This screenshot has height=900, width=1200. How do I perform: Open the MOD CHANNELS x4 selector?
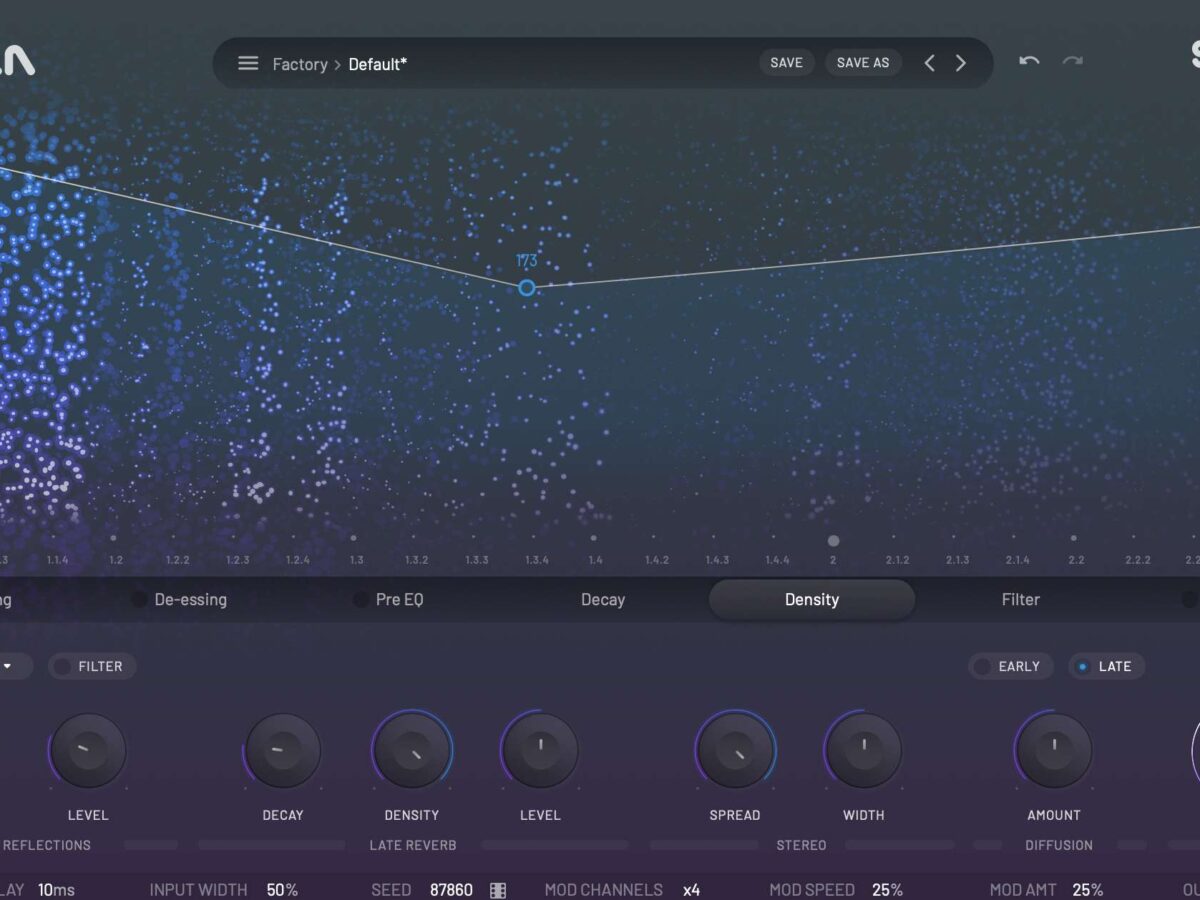[x=691, y=889]
